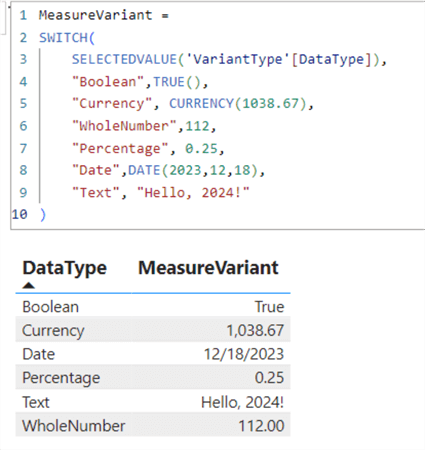Screen dimensions: 425x450
Task: Place cursor on MeasureVariant = in line 1
Action: (104, 15)
